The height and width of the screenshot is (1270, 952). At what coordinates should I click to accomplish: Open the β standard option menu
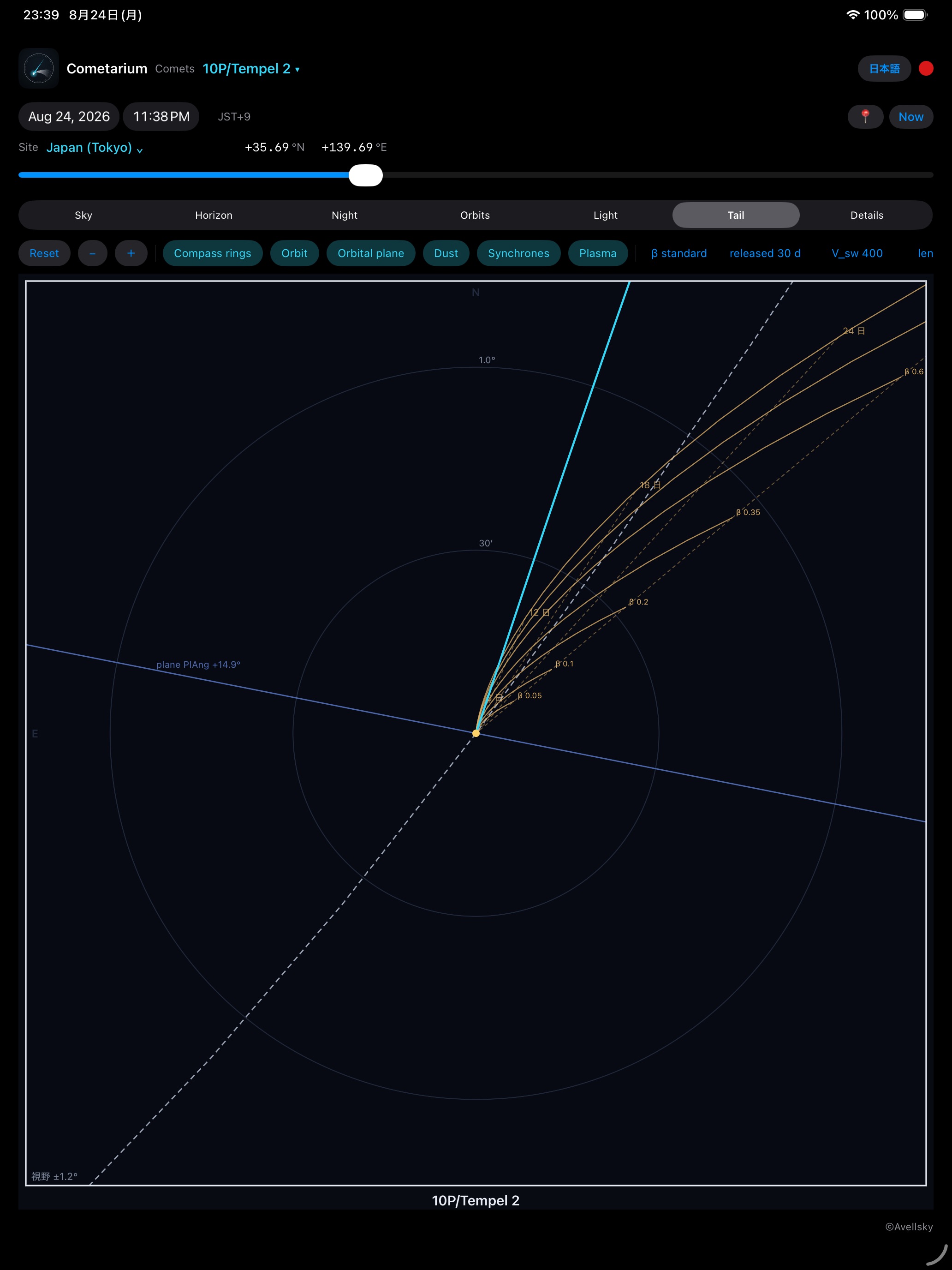click(x=679, y=253)
